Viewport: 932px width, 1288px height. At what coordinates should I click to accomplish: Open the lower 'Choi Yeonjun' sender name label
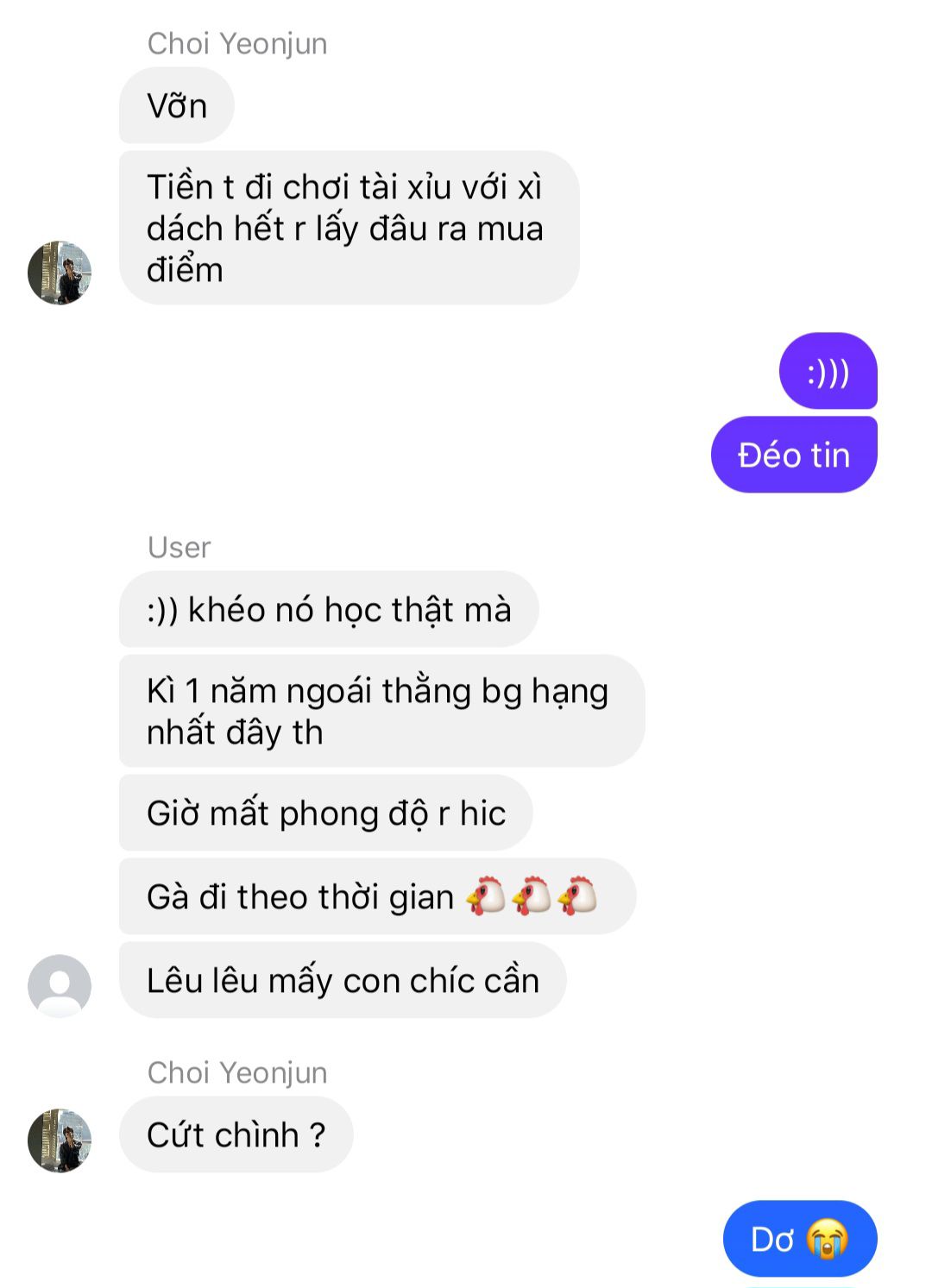[237, 1072]
